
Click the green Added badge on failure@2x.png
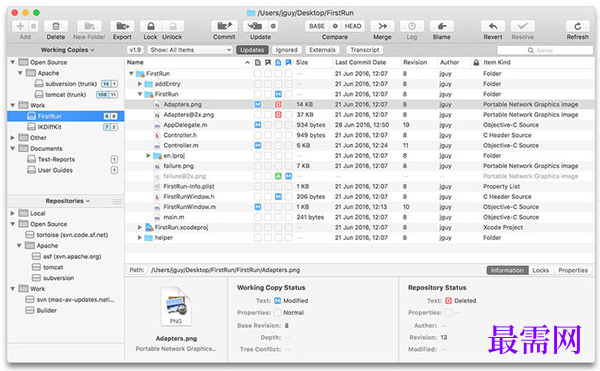pos(278,176)
